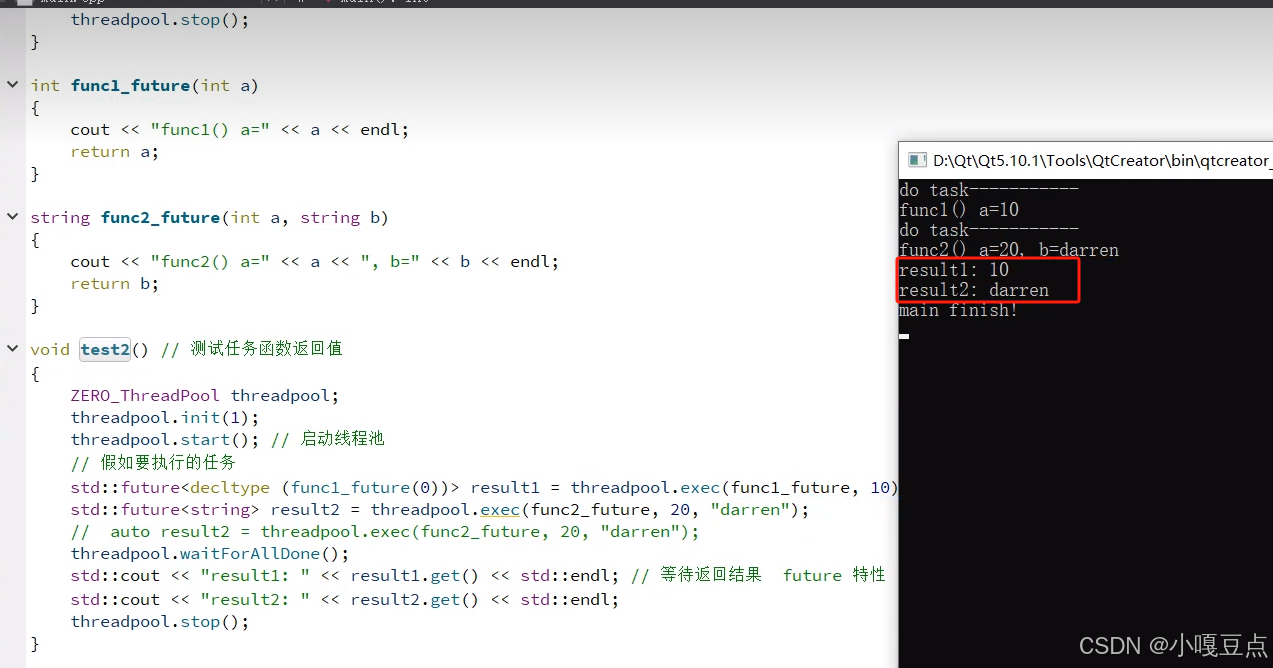The height and width of the screenshot is (668, 1273).
Task: Click commented '// auto result2 = threadpool.exec' line
Action: (385, 532)
